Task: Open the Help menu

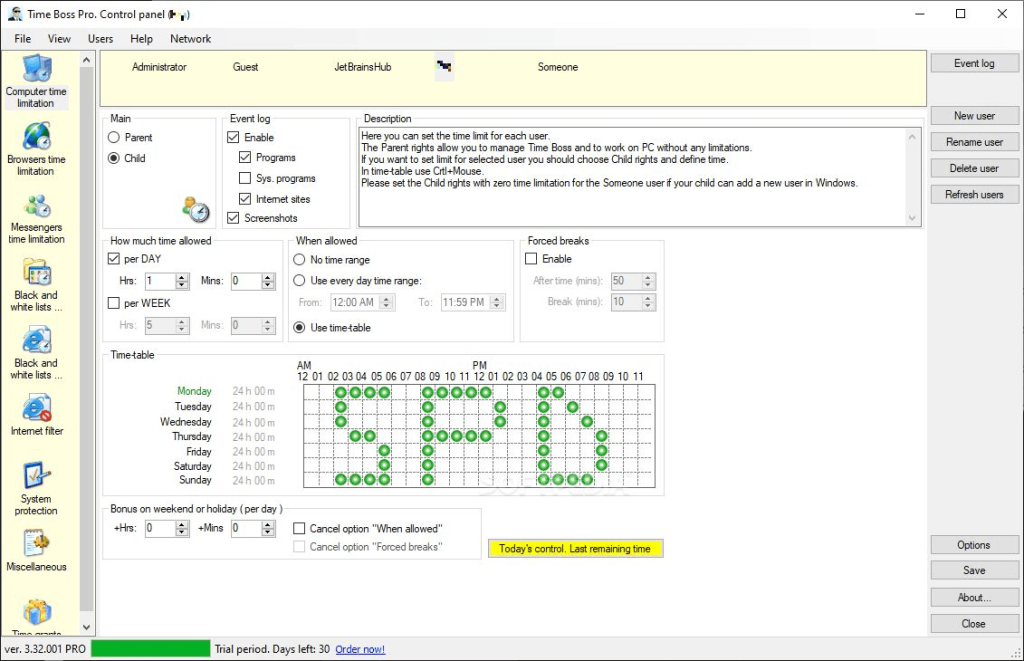Action: click(141, 39)
